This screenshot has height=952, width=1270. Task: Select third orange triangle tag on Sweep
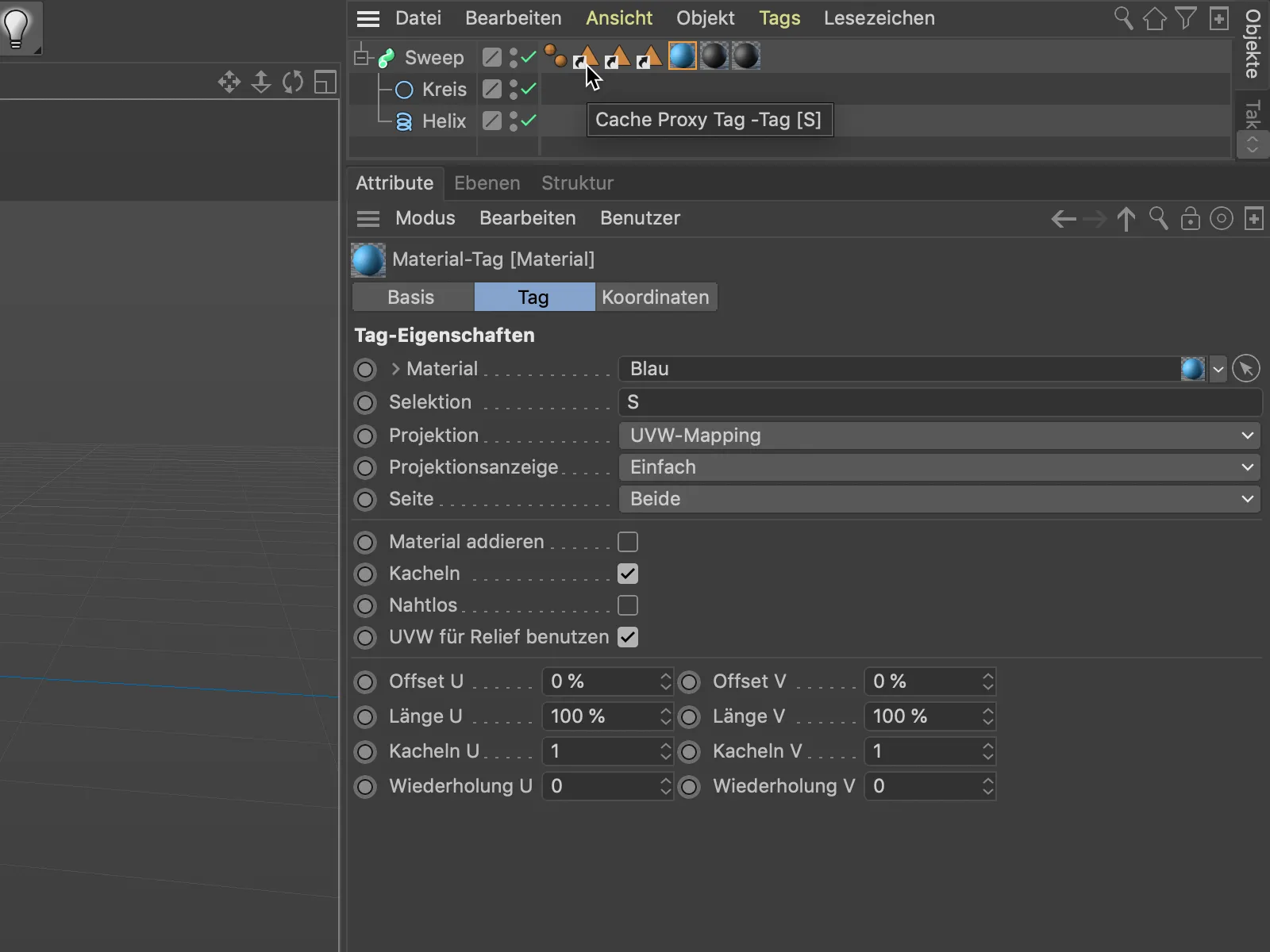pyautogui.click(x=649, y=56)
